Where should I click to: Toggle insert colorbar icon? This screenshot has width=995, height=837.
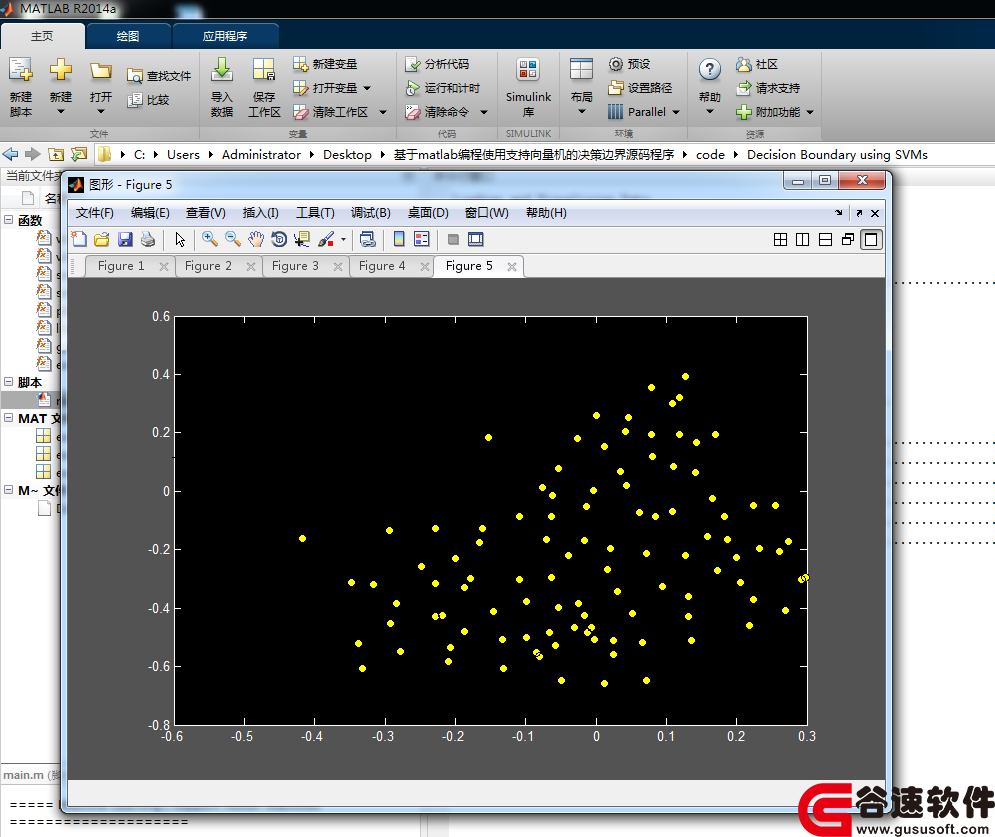pyautogui.click(x=399, y=239)
